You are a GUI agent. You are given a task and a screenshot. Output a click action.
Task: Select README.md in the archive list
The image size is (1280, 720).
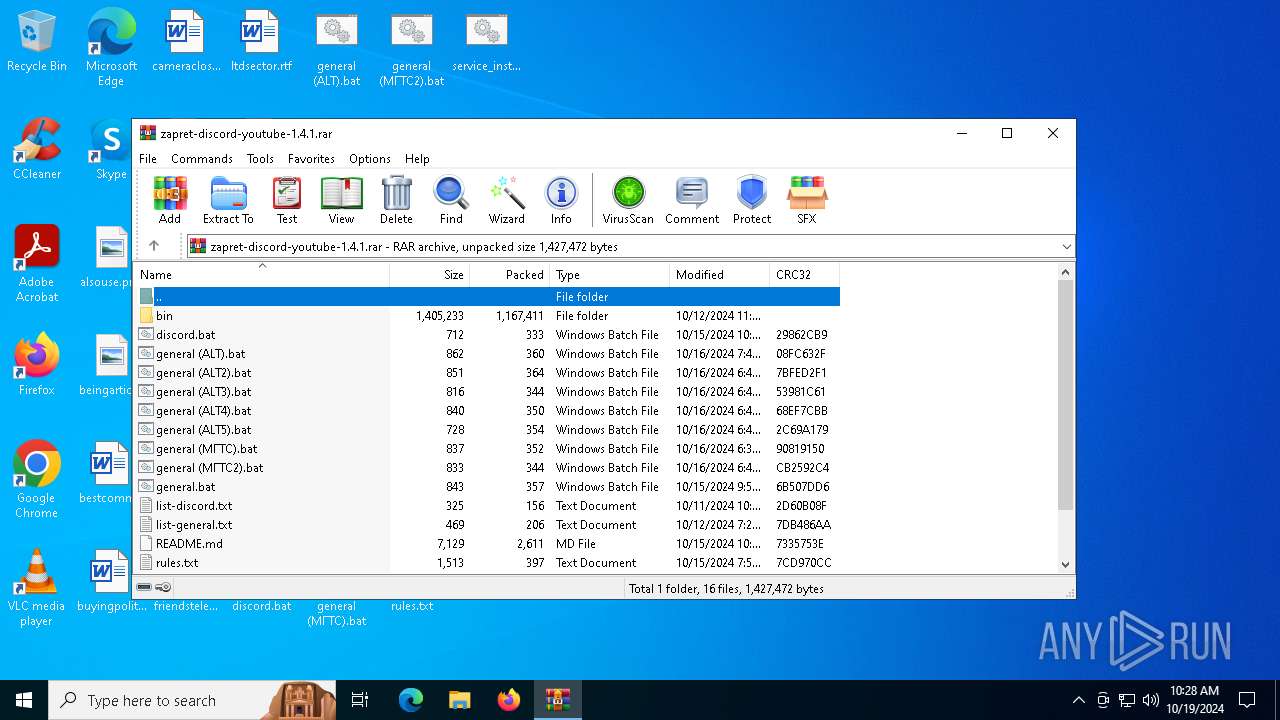(x=487, y=543)
